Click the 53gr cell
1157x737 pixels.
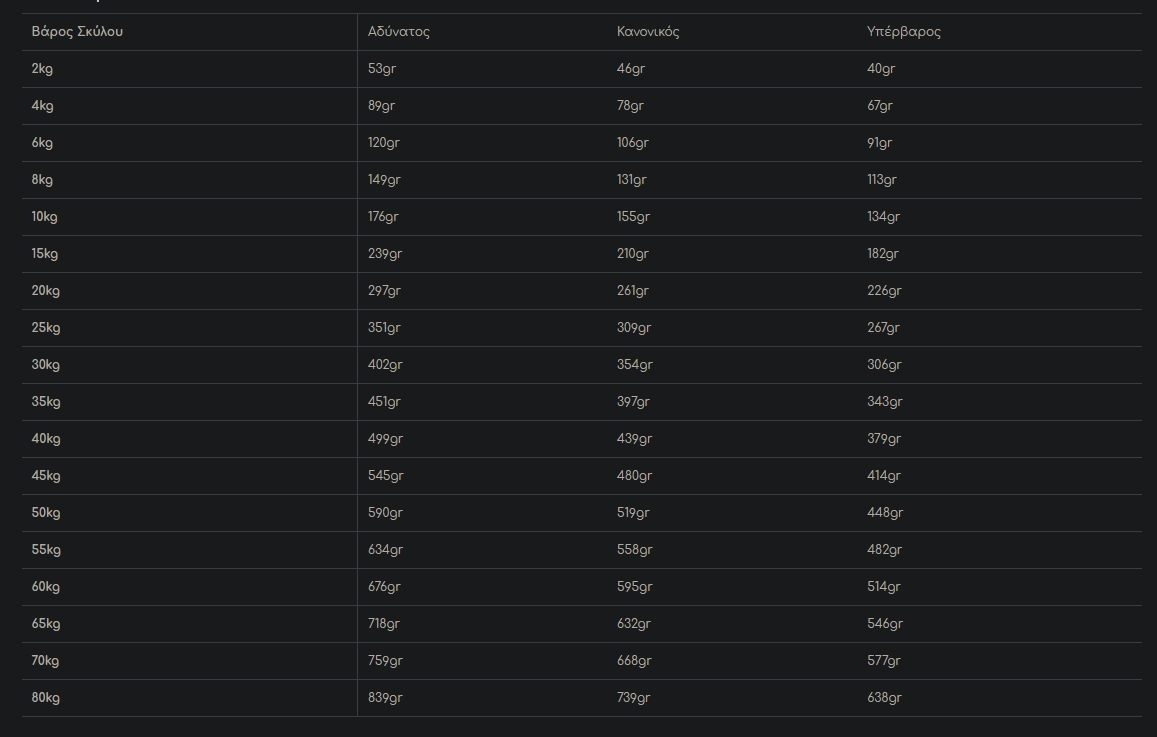tap(382, 69)
